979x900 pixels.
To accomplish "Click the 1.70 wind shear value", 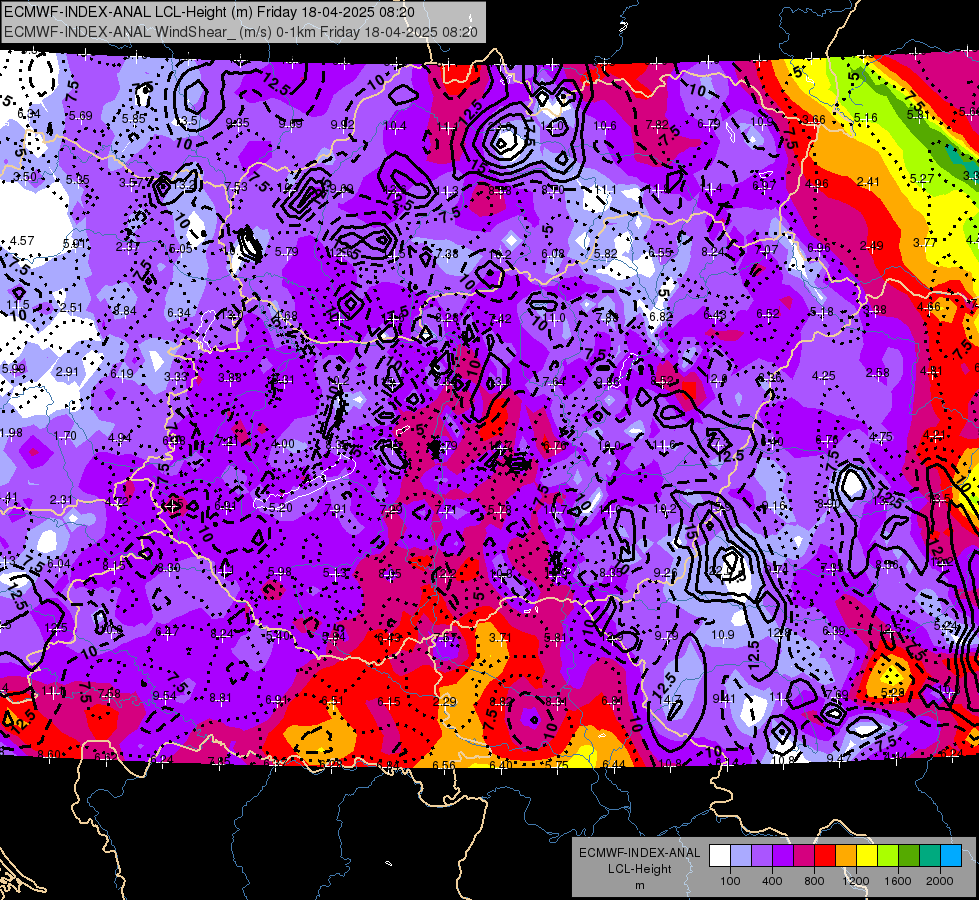I will click(65, 436).
